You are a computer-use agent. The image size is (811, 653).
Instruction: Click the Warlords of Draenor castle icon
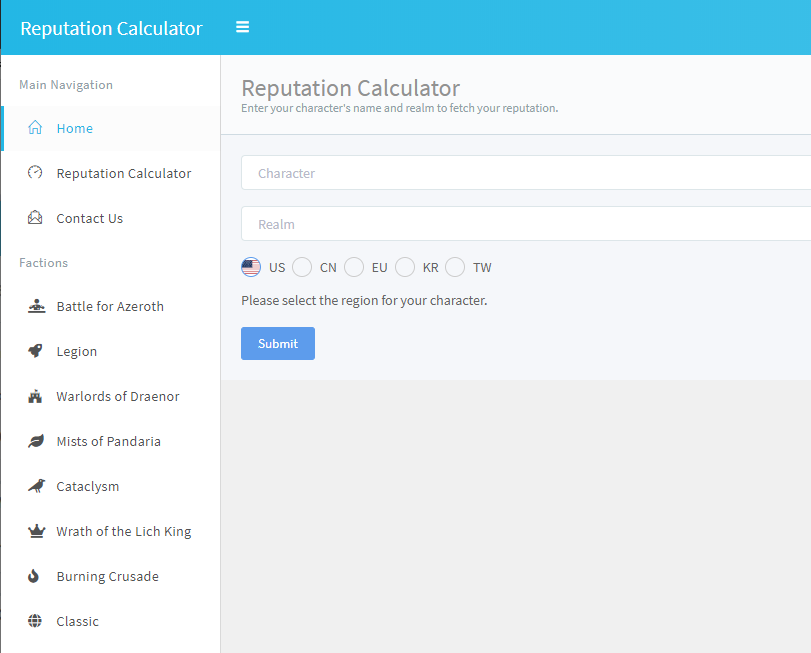[x=35, y=397]
